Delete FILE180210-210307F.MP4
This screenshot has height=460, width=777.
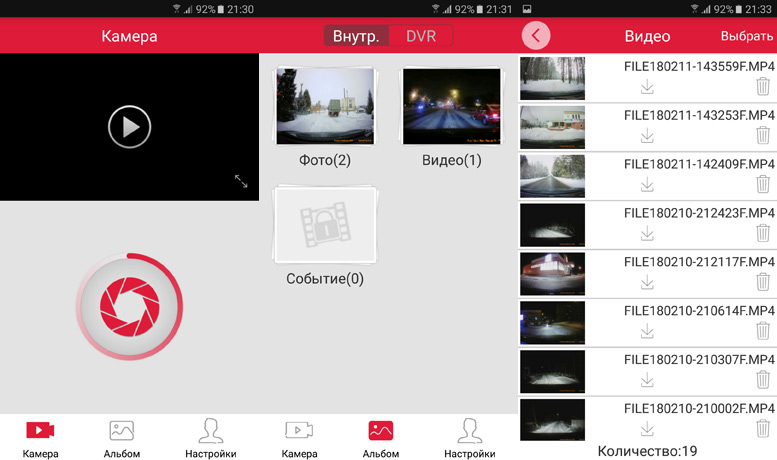[763, 379]
